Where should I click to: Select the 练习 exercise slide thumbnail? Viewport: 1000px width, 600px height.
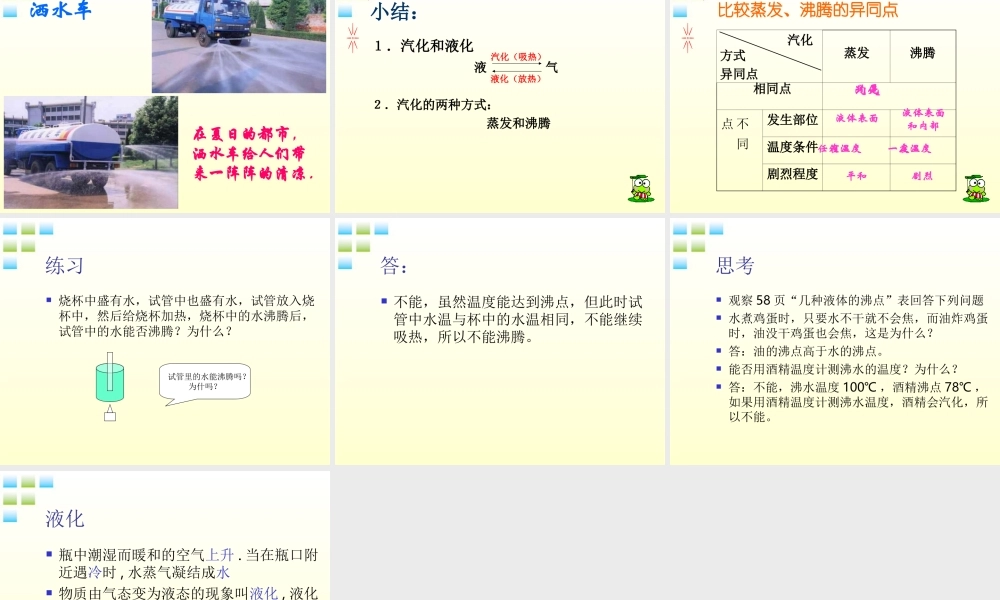coord(165,341)
